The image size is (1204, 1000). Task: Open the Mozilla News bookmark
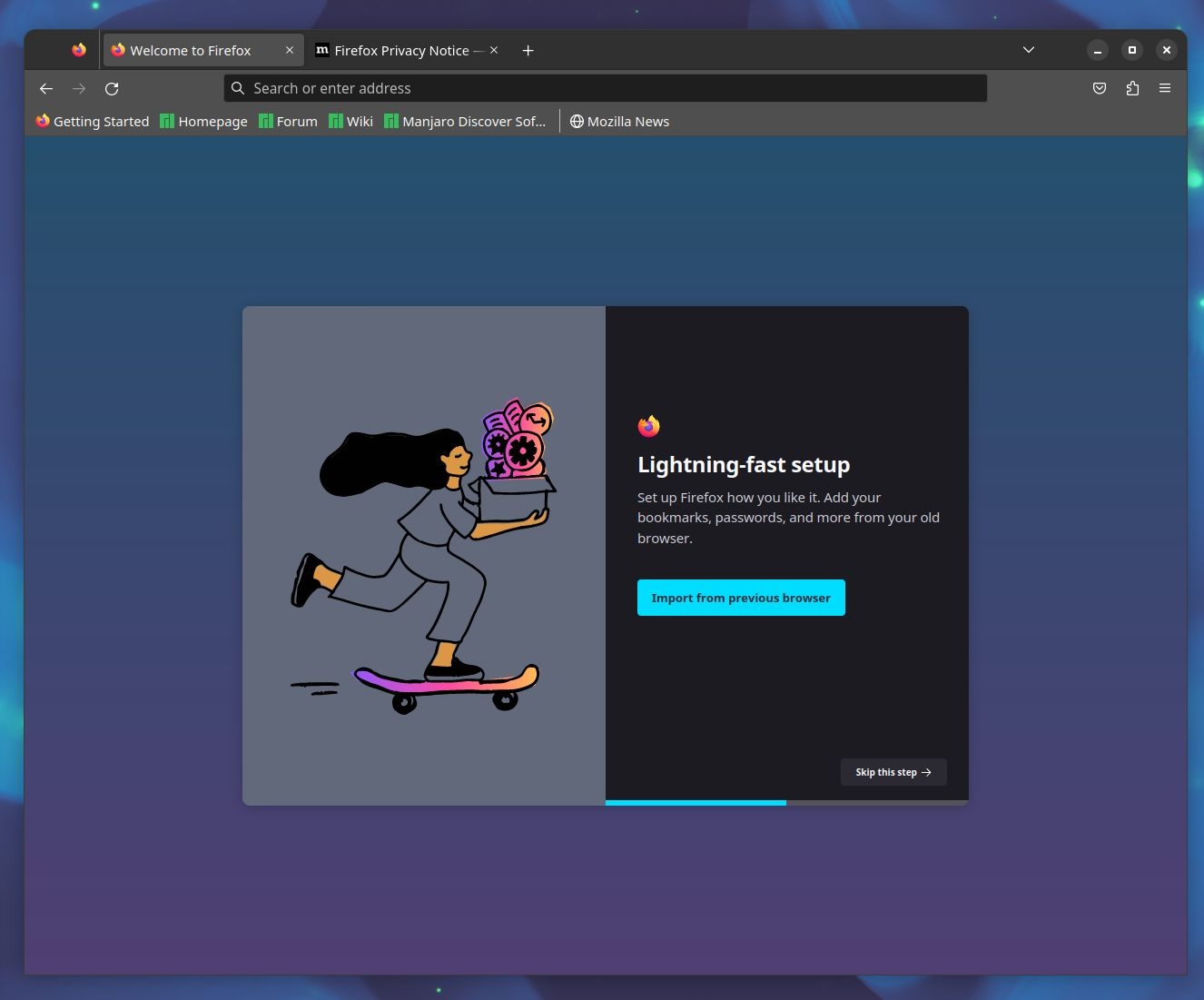pos(619,122)
